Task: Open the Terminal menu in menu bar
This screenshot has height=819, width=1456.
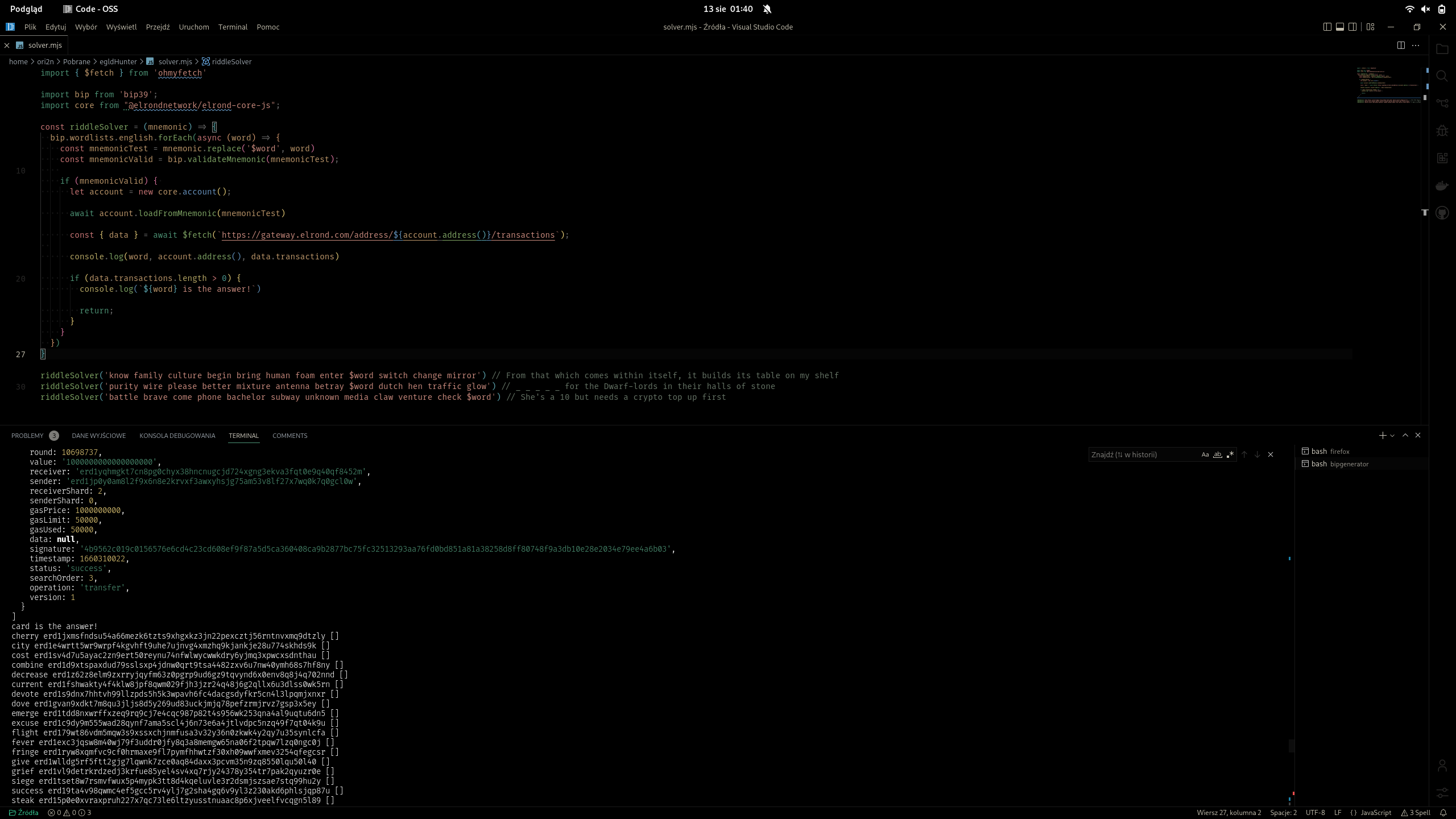Action: 233,27
